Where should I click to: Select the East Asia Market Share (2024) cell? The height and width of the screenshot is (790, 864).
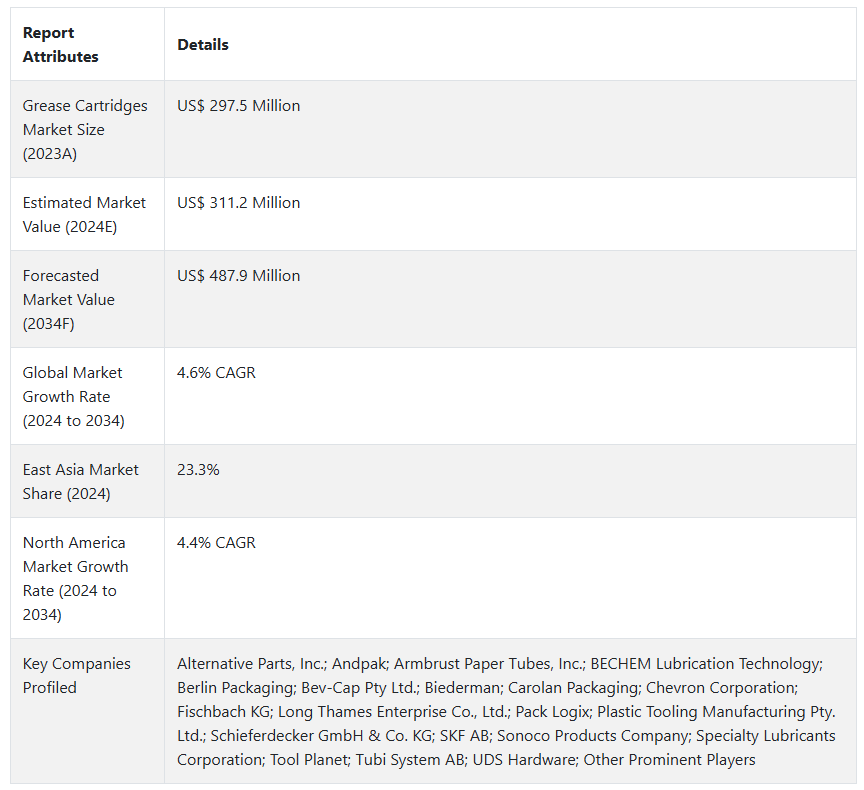[81, 482]
